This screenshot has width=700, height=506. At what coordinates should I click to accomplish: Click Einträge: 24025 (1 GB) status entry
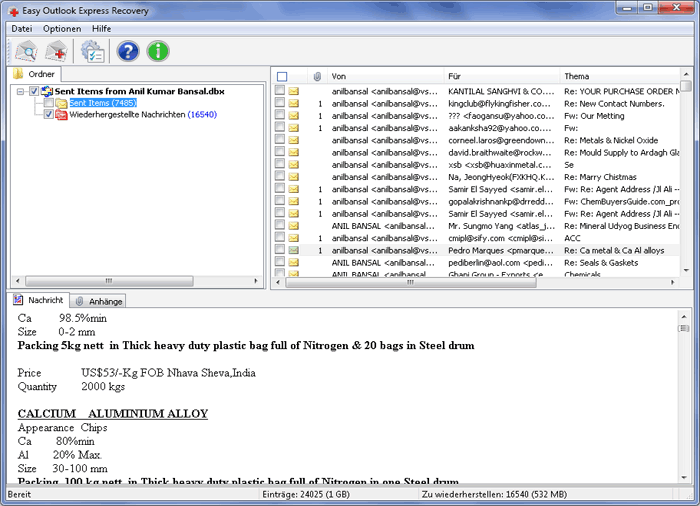pos(306,494)
